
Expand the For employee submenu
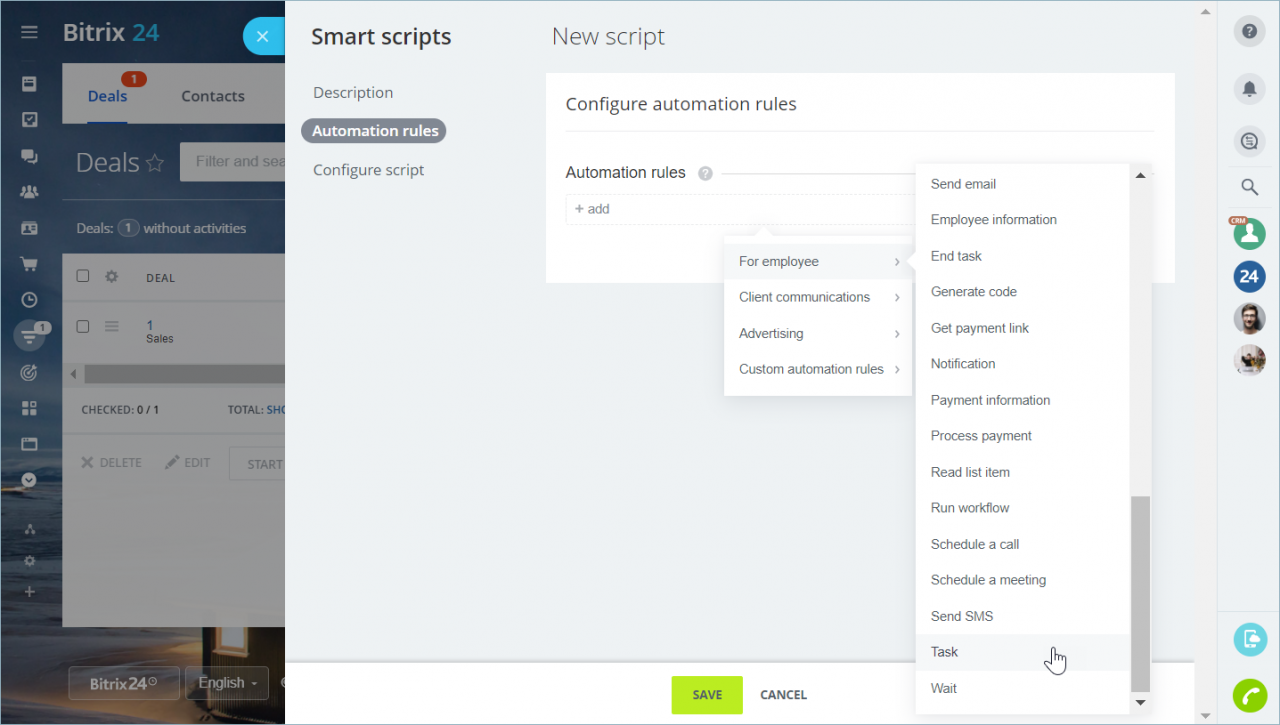pyautogui.click(x=818, y=262)
